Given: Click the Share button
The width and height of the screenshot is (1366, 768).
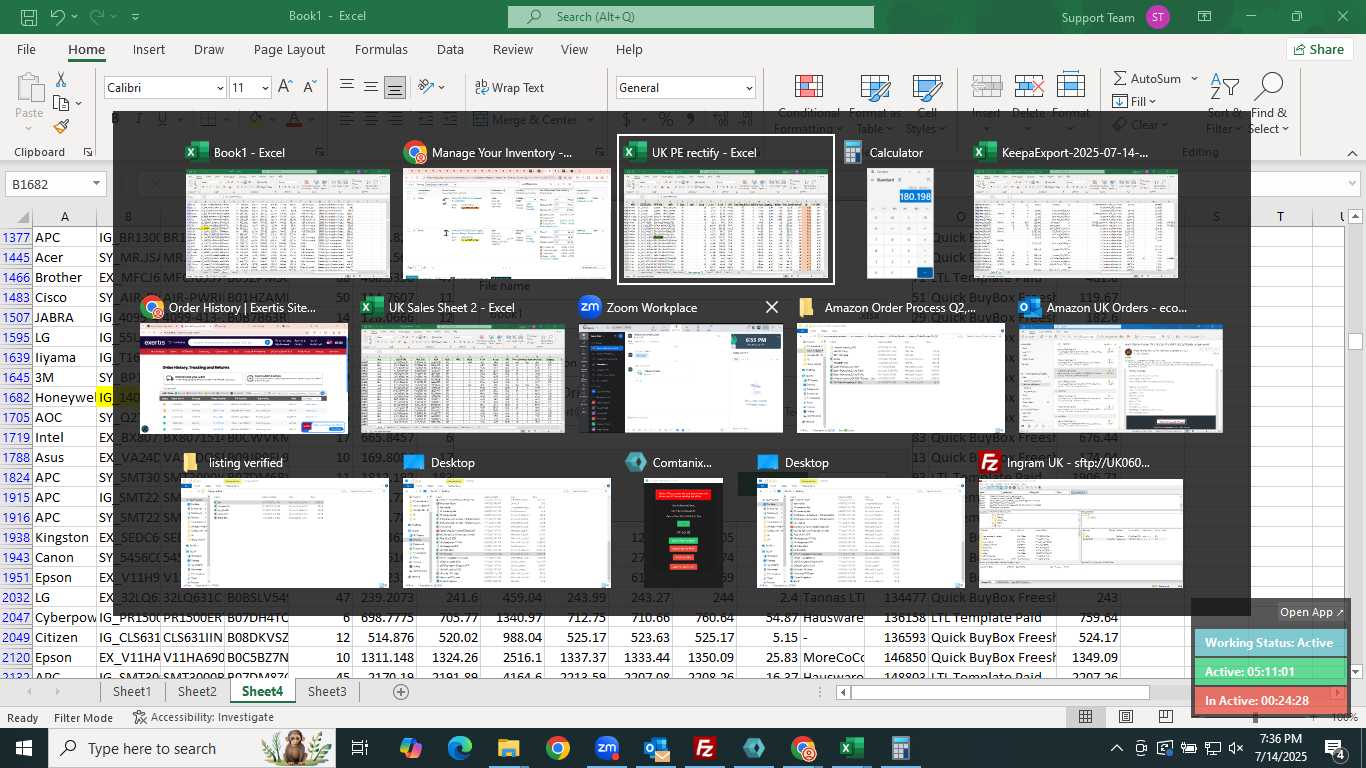Looking at the screenshot, I should (1318, 49).
